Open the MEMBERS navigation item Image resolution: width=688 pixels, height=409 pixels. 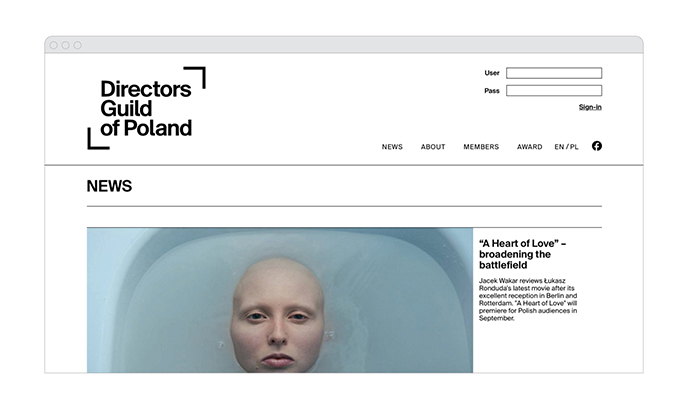481,147
